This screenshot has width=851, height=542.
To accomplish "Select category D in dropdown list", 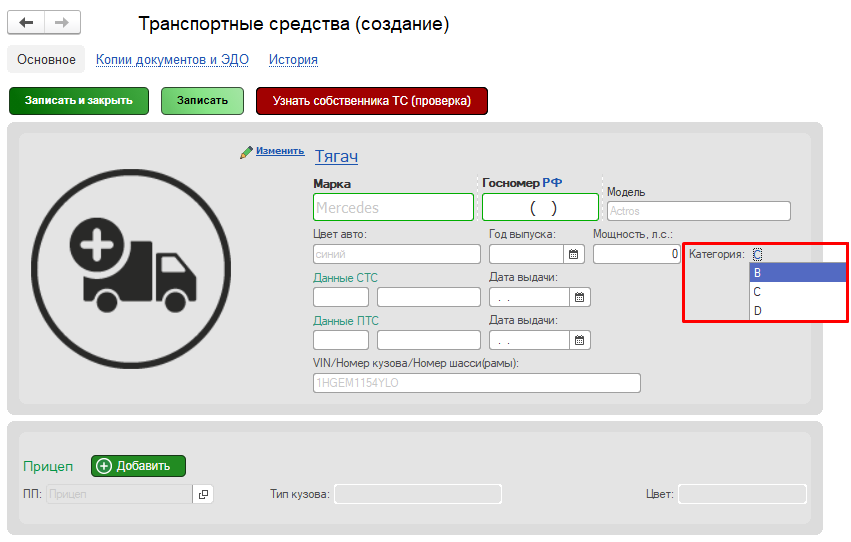I will coord(798,311).
